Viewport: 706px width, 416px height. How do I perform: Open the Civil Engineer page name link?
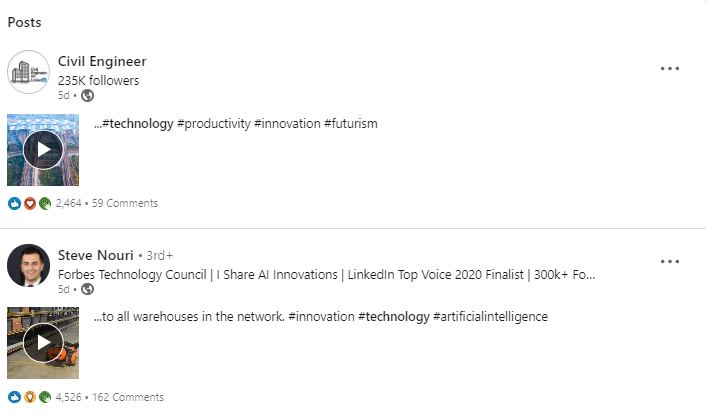102,61
